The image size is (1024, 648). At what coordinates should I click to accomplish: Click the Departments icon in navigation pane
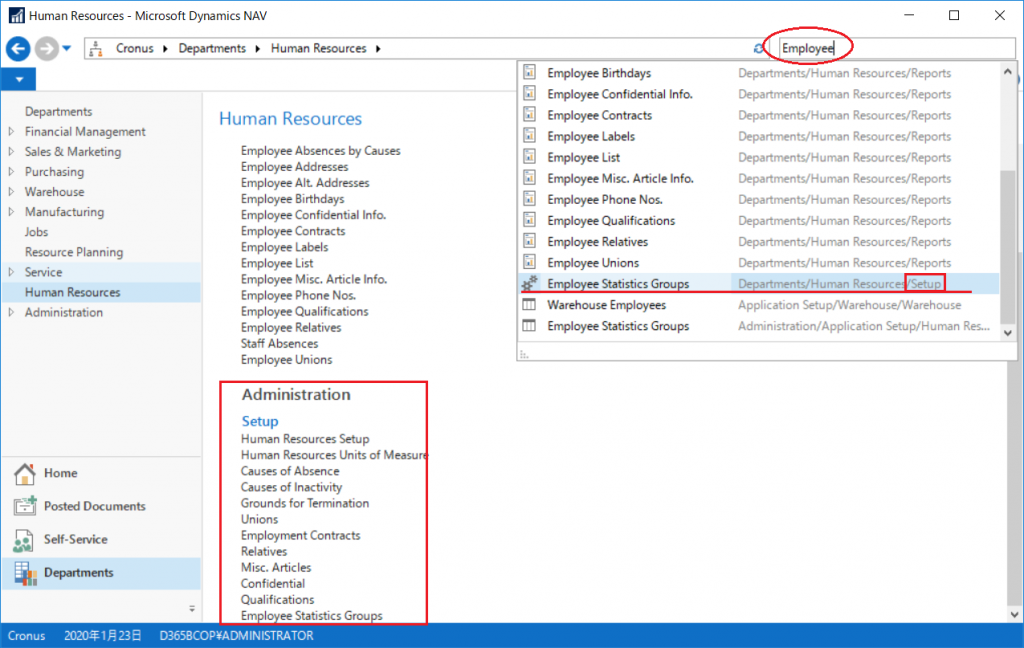25,573
